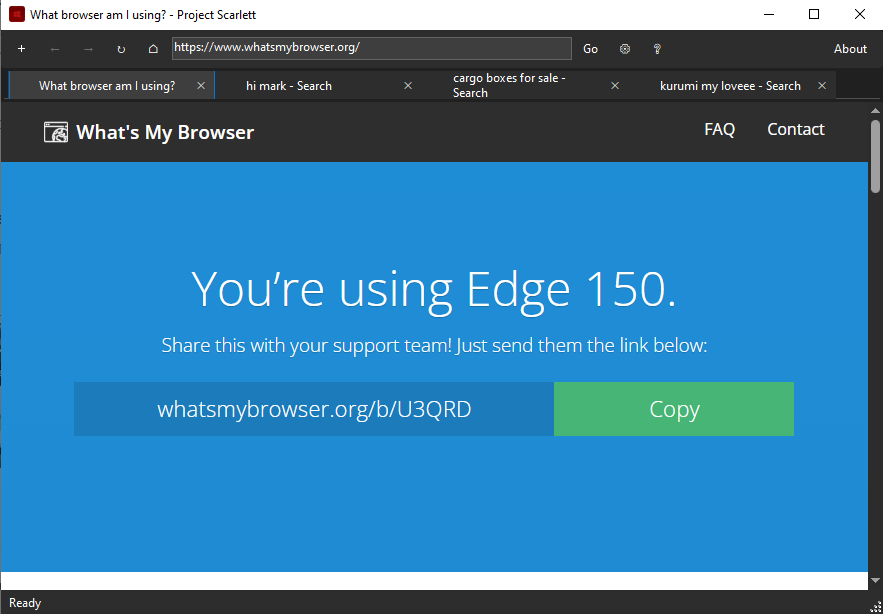
Task: Close the 'kurumi my loveee' tab
Action: click(x=822, y=86)
